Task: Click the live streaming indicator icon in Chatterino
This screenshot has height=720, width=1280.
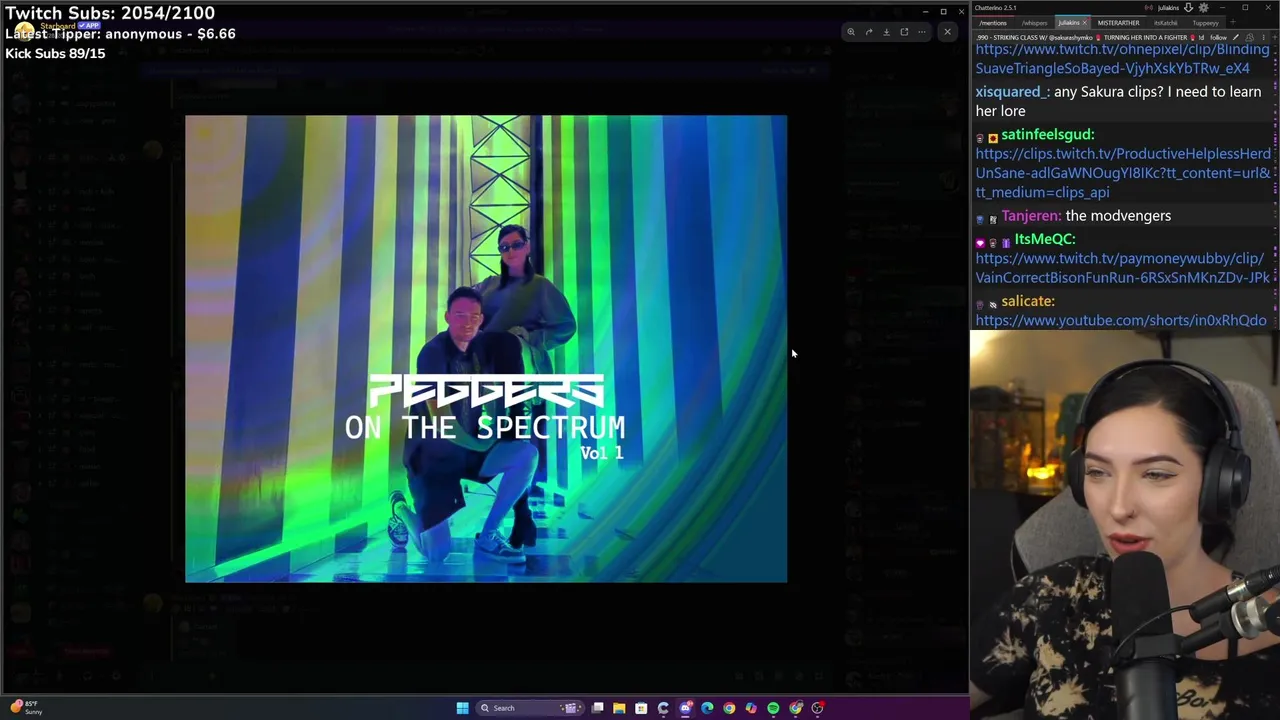Action: 1149,8
